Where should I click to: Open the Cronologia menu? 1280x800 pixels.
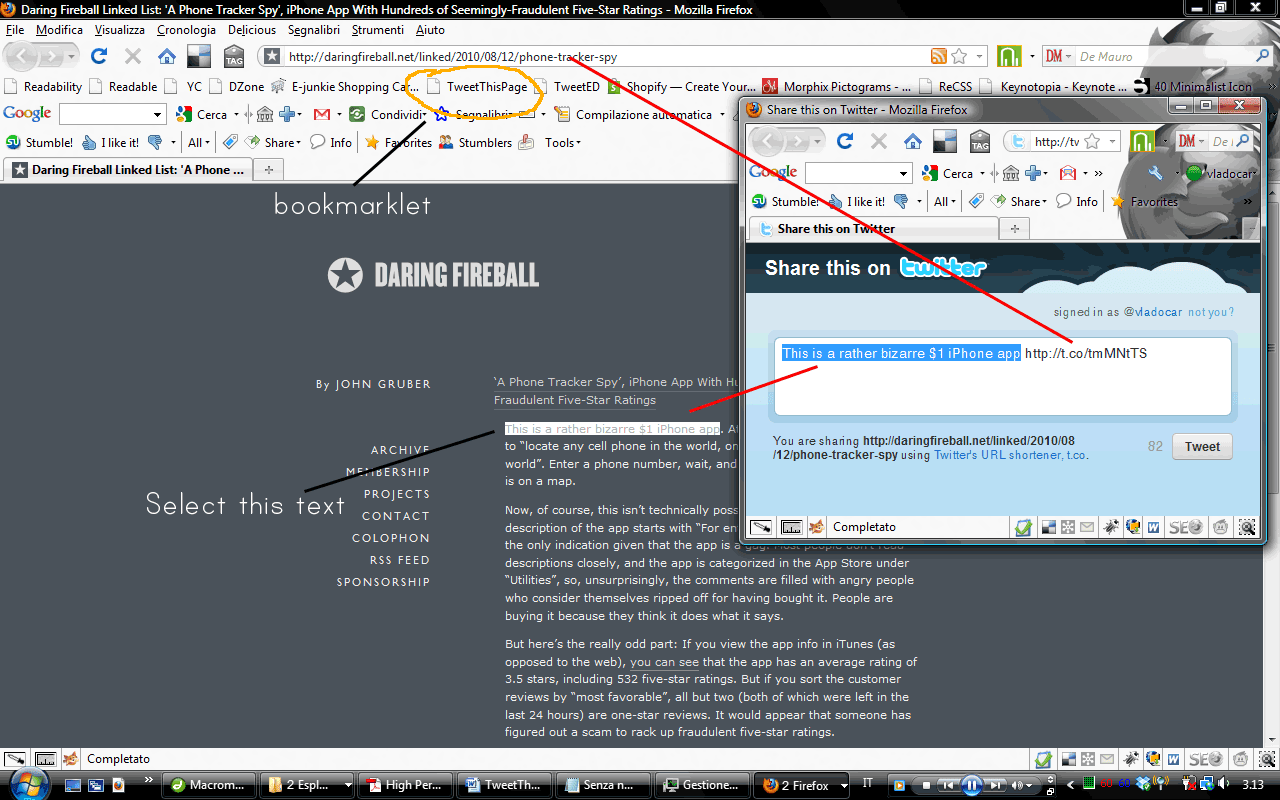[186, 30]
